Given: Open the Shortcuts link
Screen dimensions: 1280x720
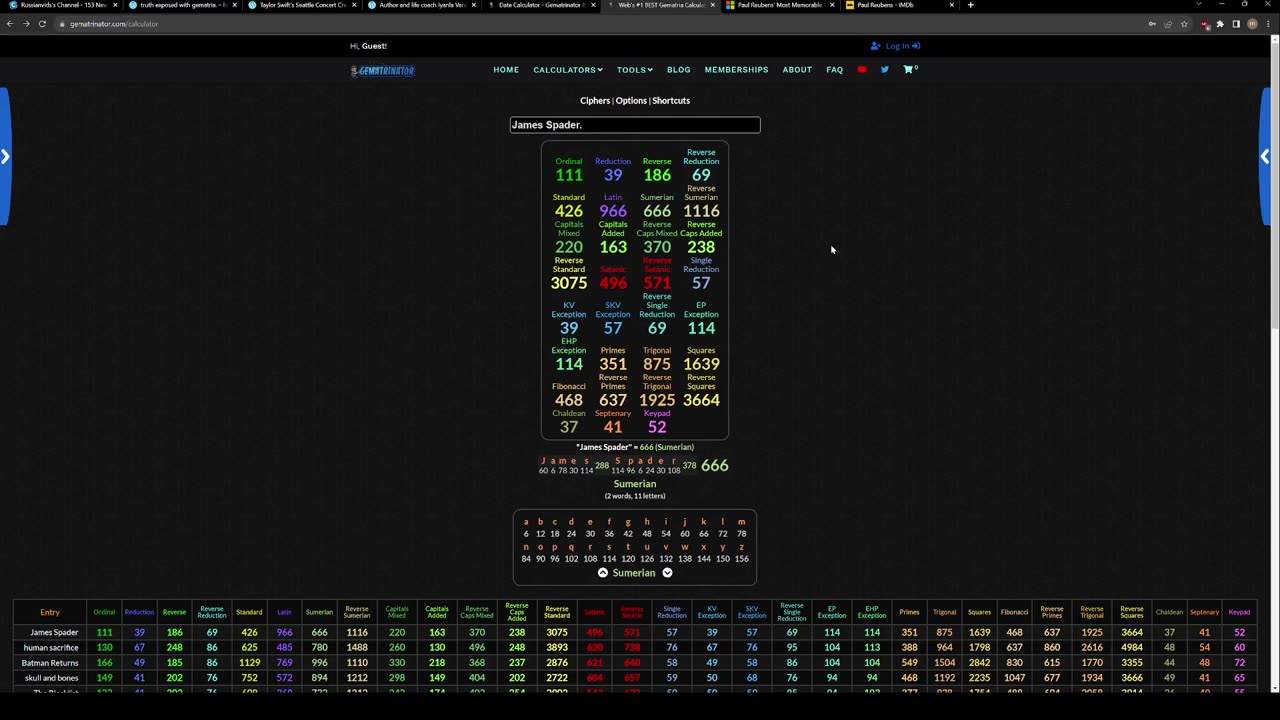Looking at the screenshot, I should coord(671,101).
